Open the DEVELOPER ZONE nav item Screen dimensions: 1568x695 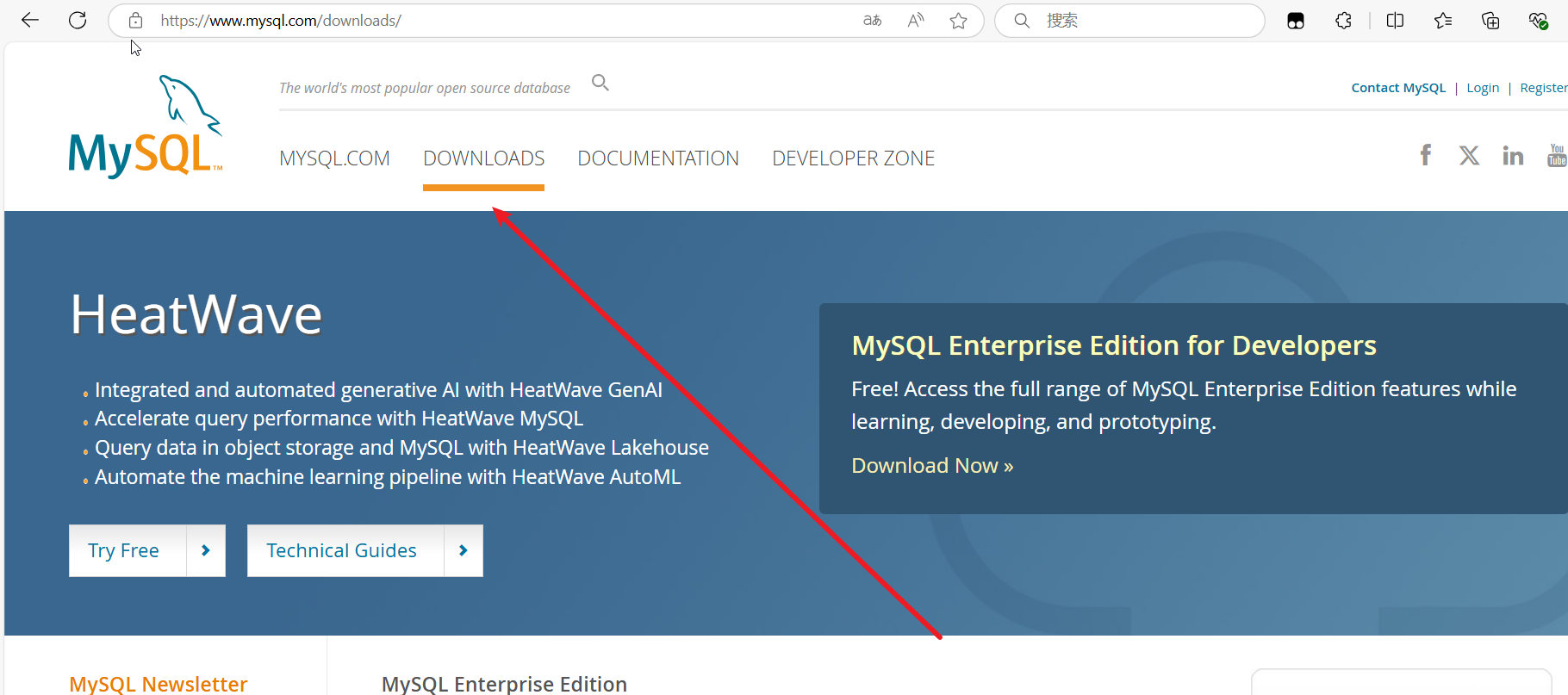853,158
